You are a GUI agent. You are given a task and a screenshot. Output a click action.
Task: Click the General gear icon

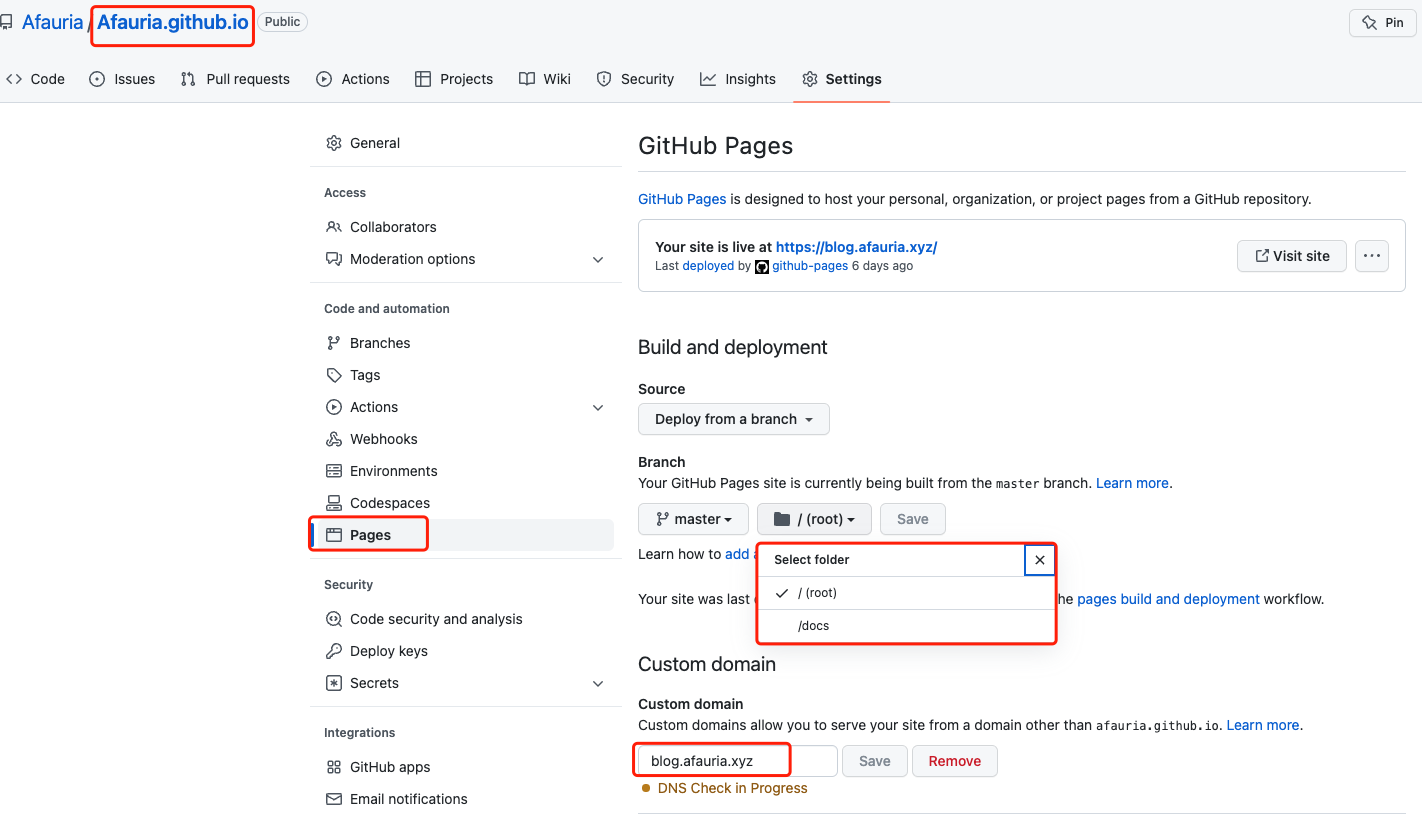coord(334,143)
